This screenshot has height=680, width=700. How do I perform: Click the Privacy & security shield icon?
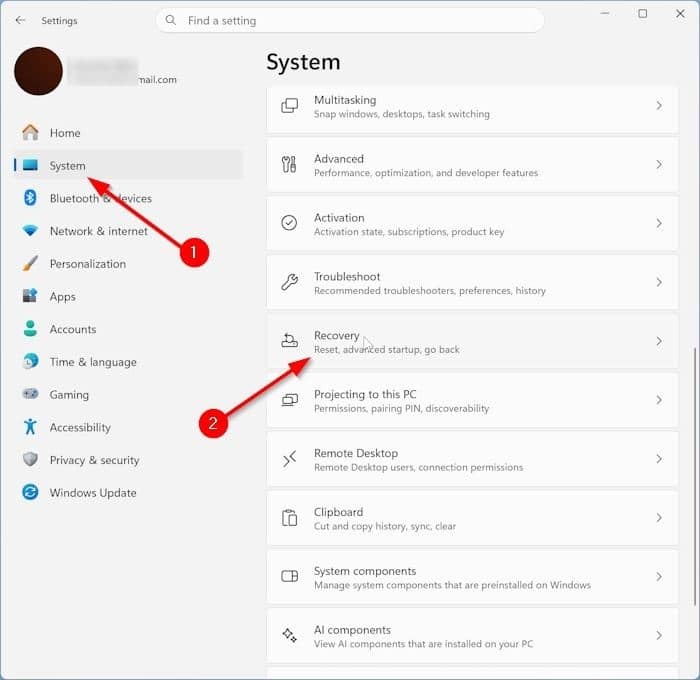[30, 459]
